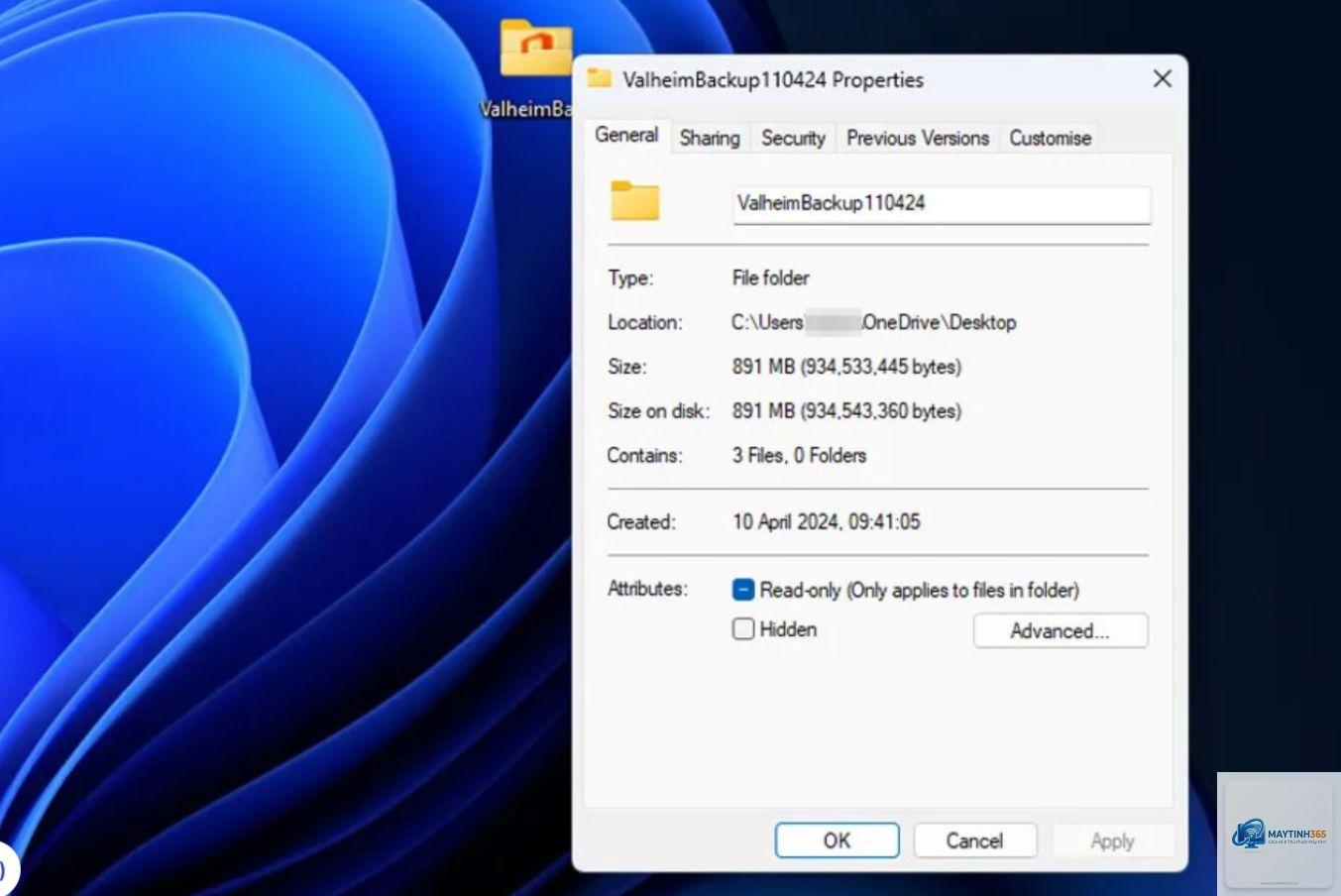
Task: Click the 'File folder' type text
Action: 770,279
